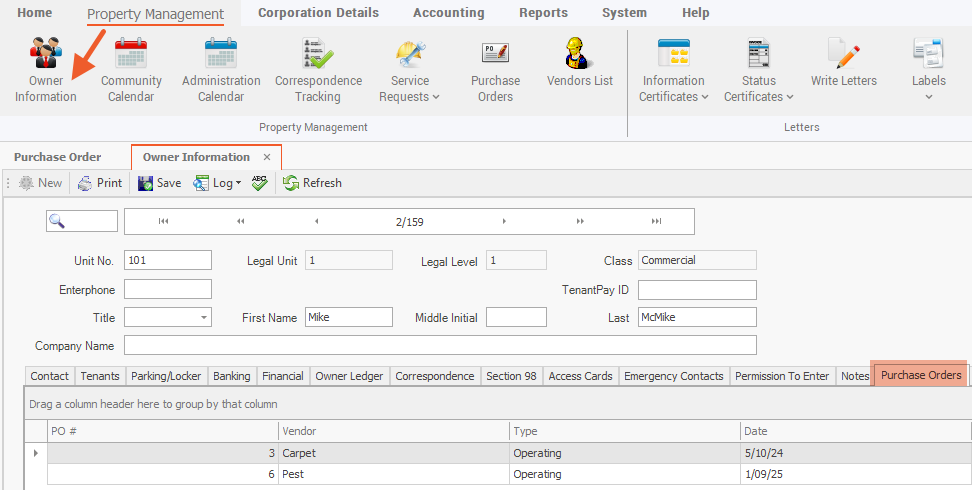972x490 pixels.
Task: Switch to the Contact tab
Action: tap(50, 376)
